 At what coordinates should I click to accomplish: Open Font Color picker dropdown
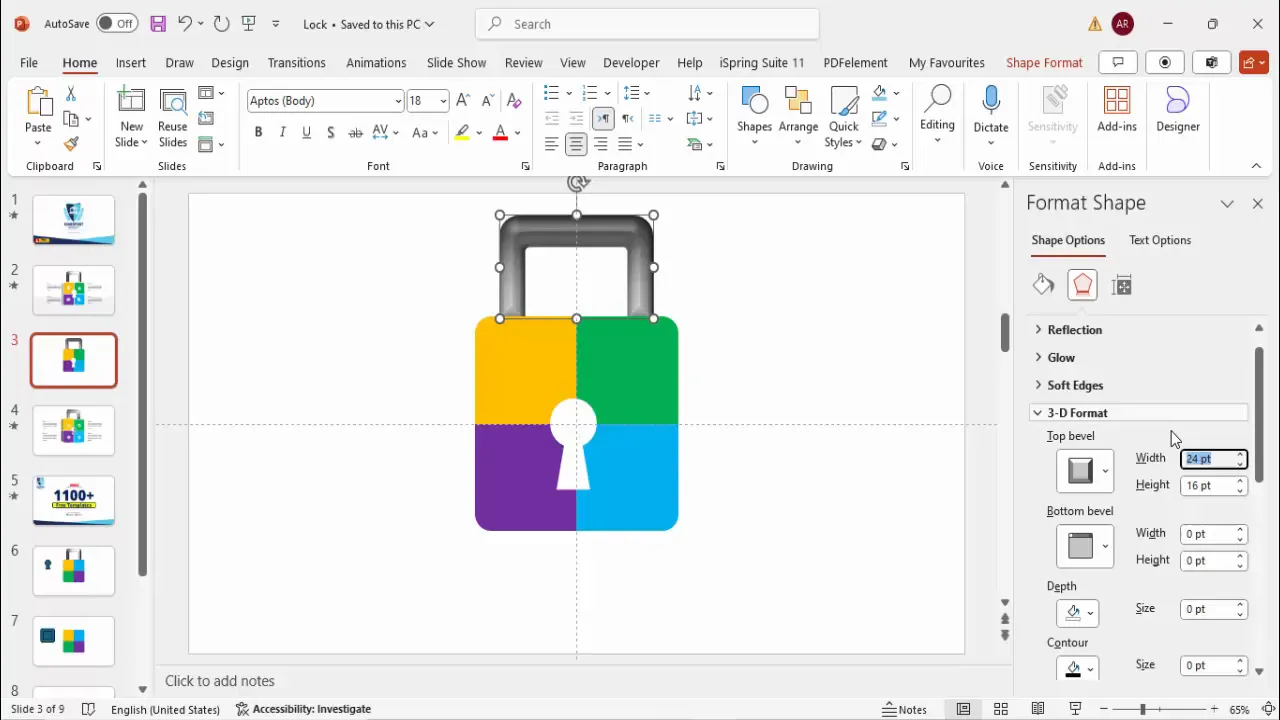click(x=517, y=132)
